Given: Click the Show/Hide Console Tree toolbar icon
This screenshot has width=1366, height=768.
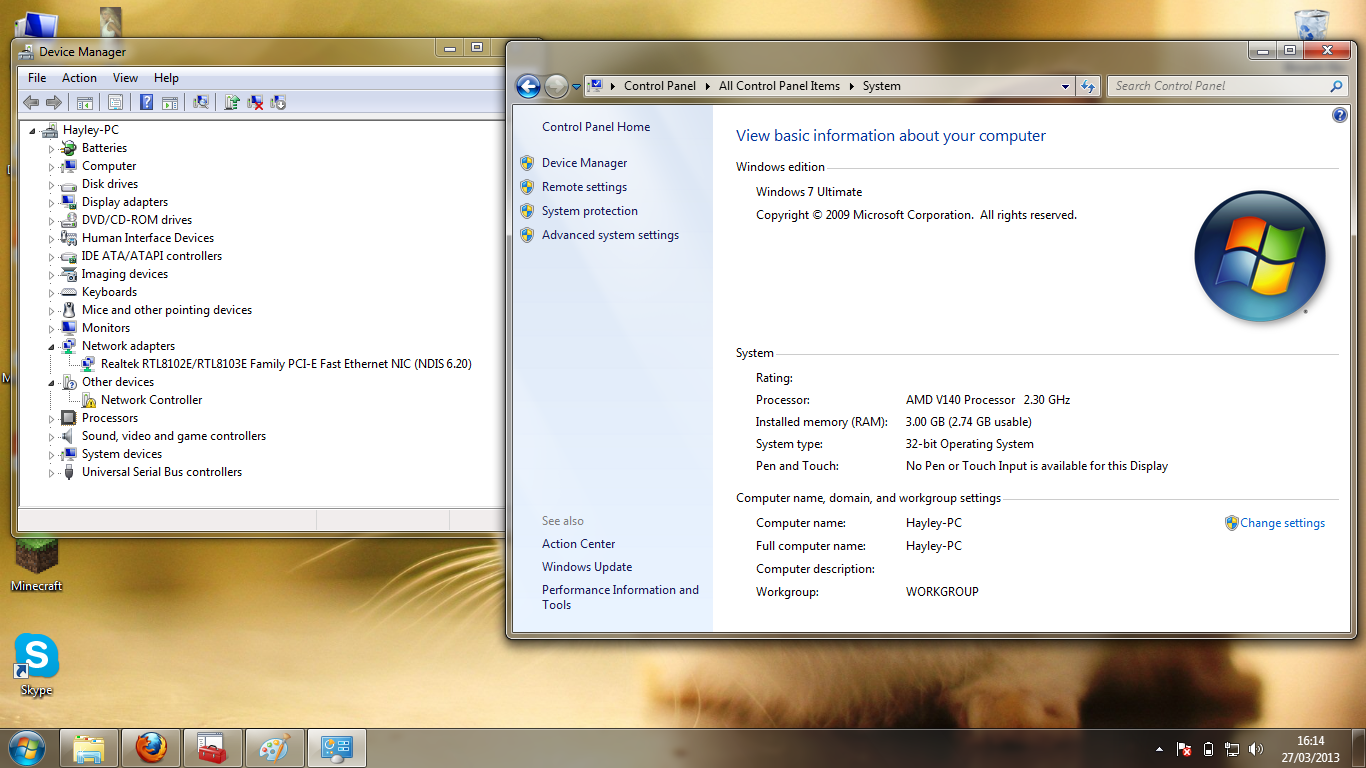Looking at the screenshot, I should [85, 102].
